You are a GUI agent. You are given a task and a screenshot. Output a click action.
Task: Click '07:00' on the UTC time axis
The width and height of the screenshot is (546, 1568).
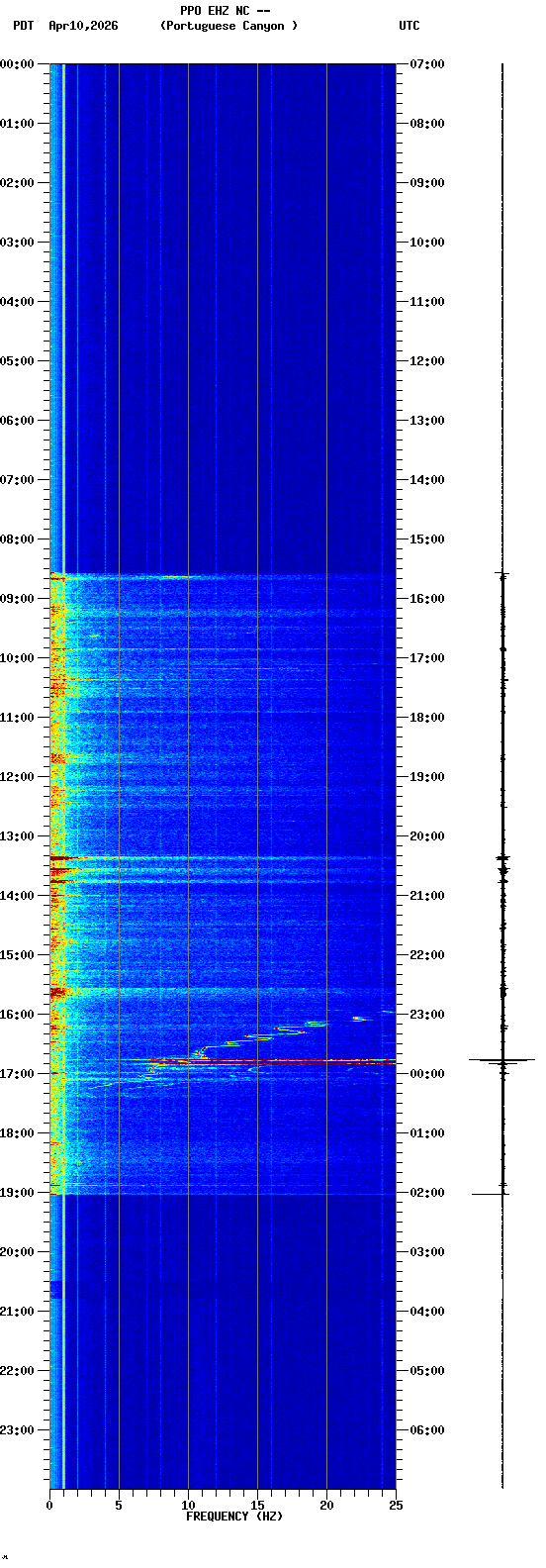(x=427, y=64)
